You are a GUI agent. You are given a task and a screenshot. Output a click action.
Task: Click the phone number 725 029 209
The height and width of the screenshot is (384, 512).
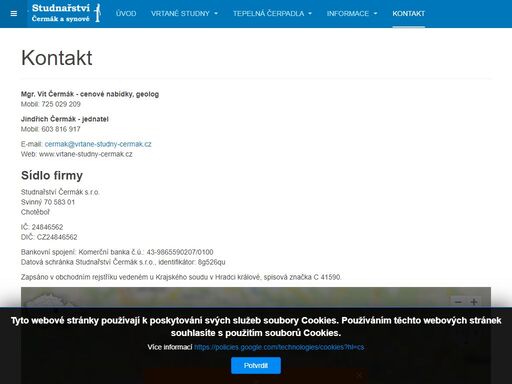pos(61,104)
